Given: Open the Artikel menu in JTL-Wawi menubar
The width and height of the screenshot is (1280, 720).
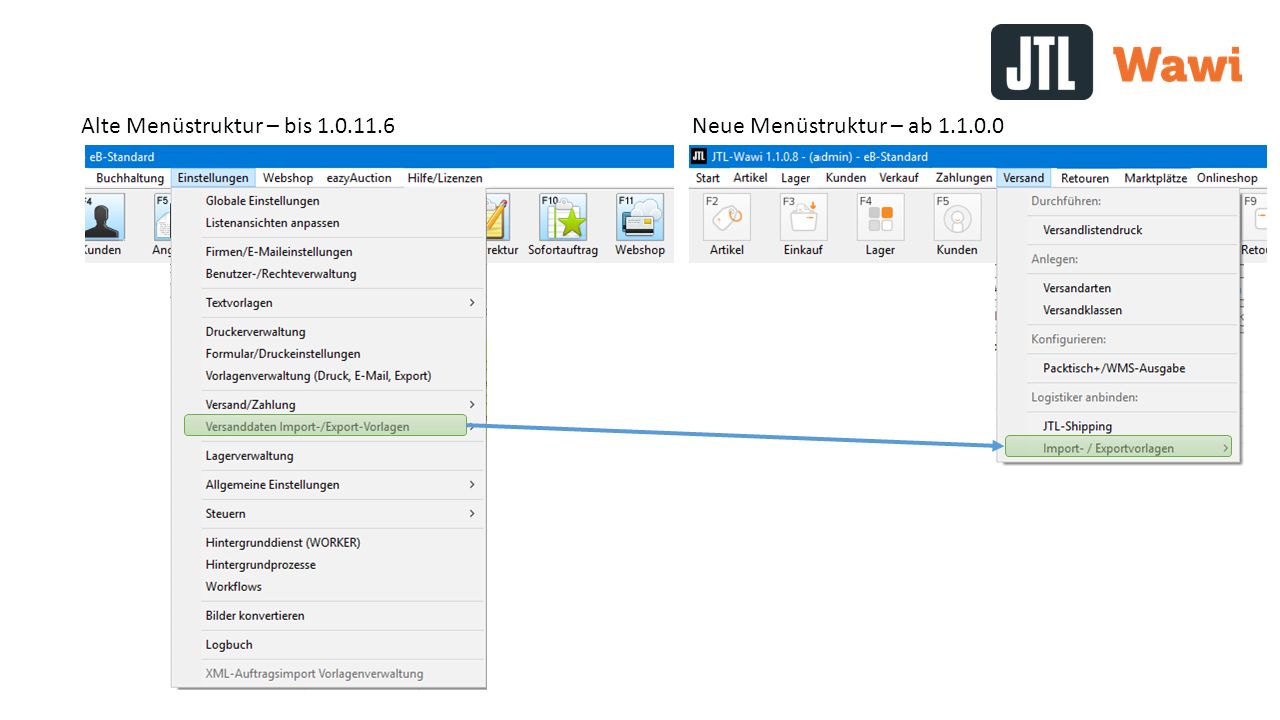Looking at the screenshot, I should pyautogui.click(x=750, y=178).
